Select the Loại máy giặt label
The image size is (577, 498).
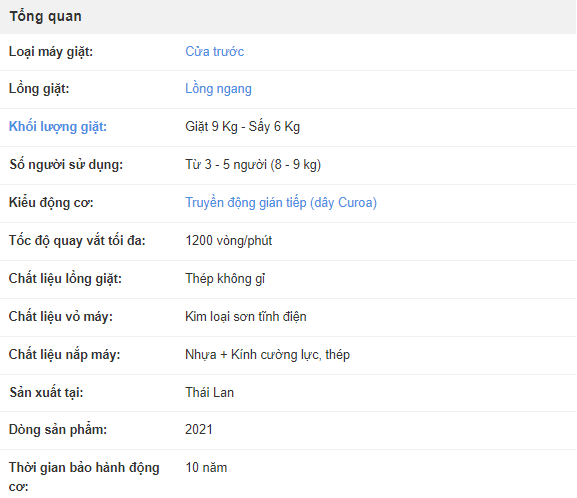coord(51,52)
